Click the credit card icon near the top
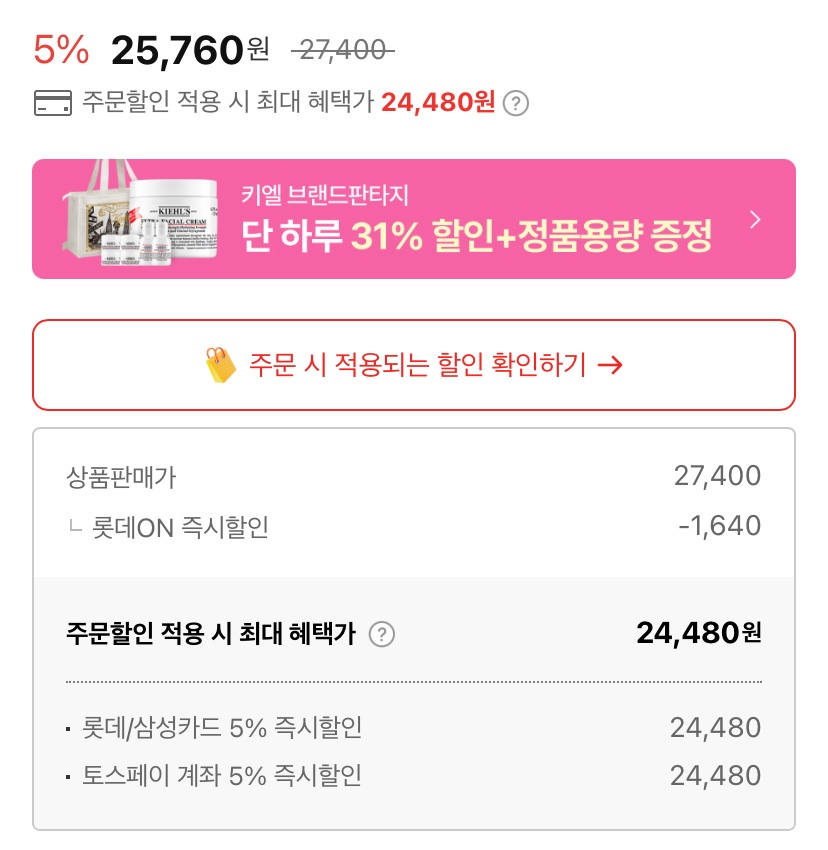This screenshot has width=828, height=850. [x=52, y=103]
